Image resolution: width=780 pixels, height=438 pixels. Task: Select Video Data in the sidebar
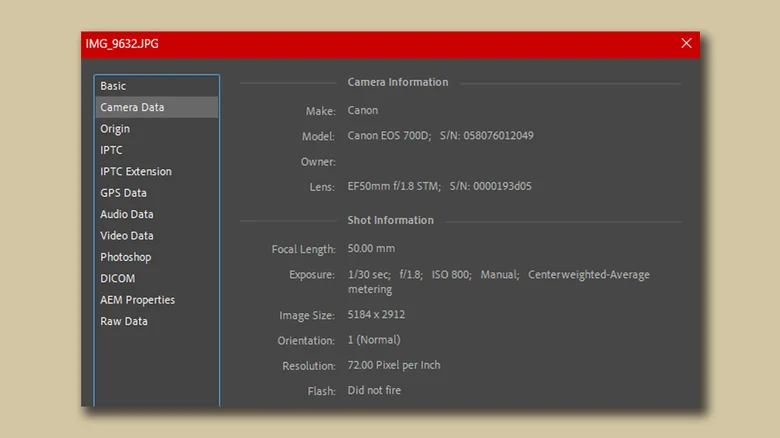point(126,236)
